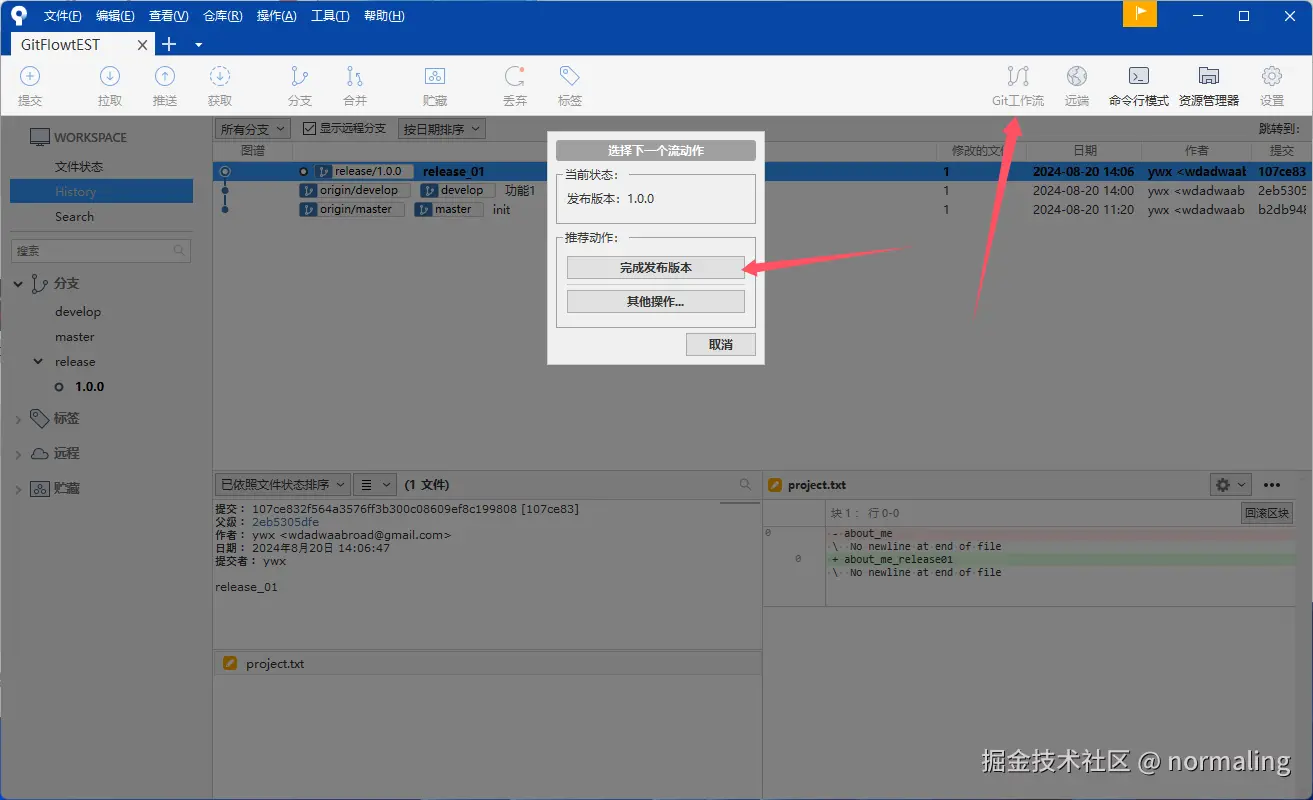This screenshot has height=800, width=1313.
Task: Click the 取消 button in dialog
Action: (x=720, y=344)
